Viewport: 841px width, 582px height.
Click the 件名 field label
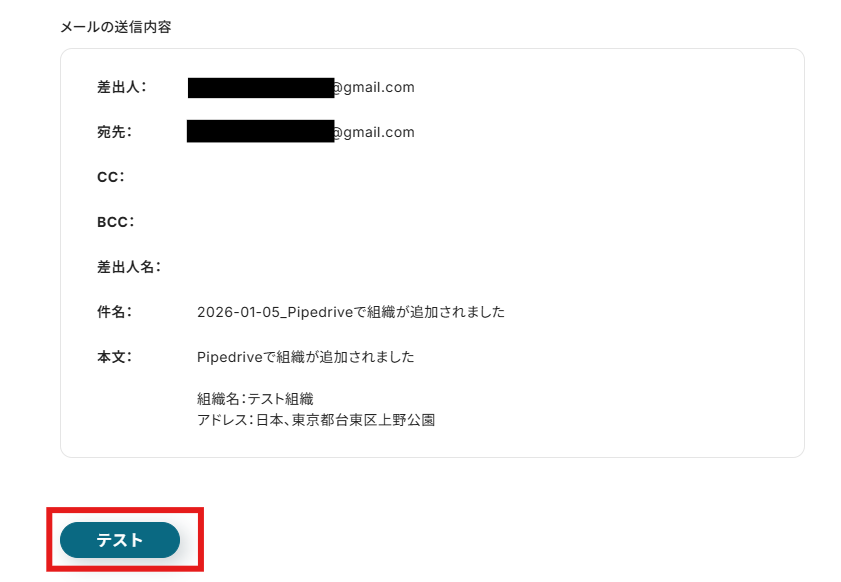click(114, 312)
